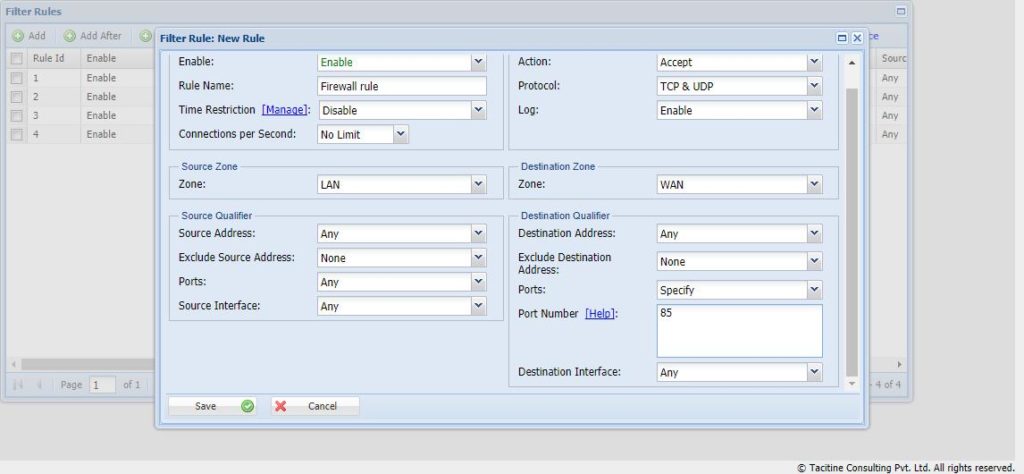Click the green Add icon in toolbar
This screenshot has height=474, width=1024.
pyautogui.click(x=18, y=36)
